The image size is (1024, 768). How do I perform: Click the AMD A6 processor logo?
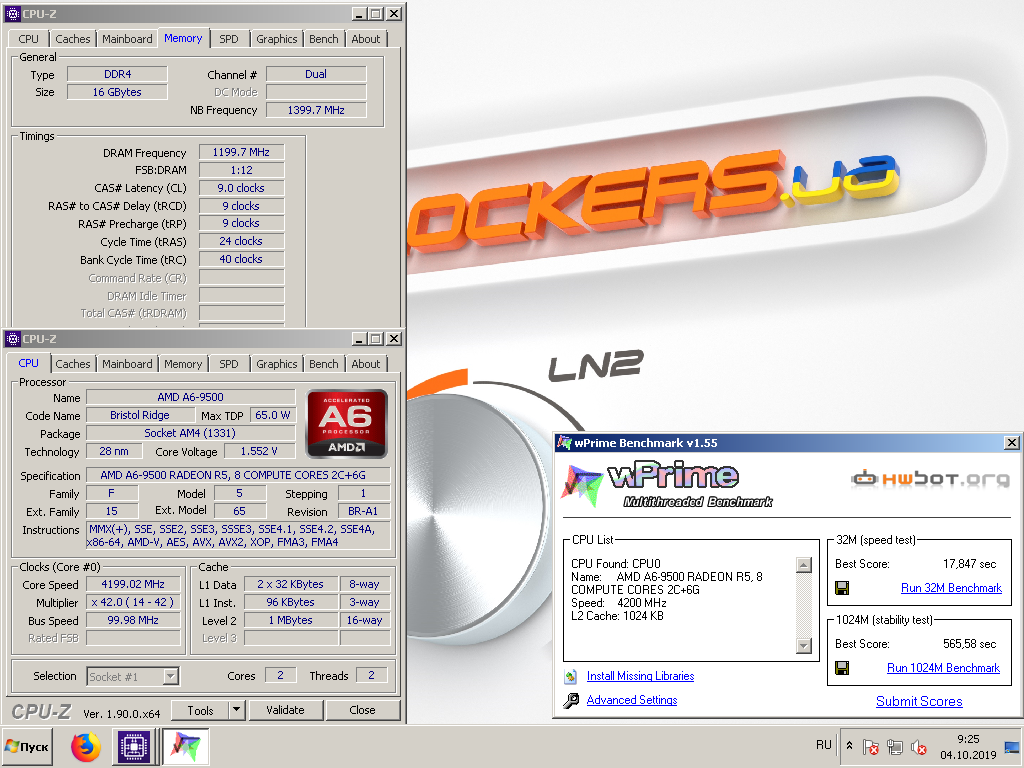(347, 423)
